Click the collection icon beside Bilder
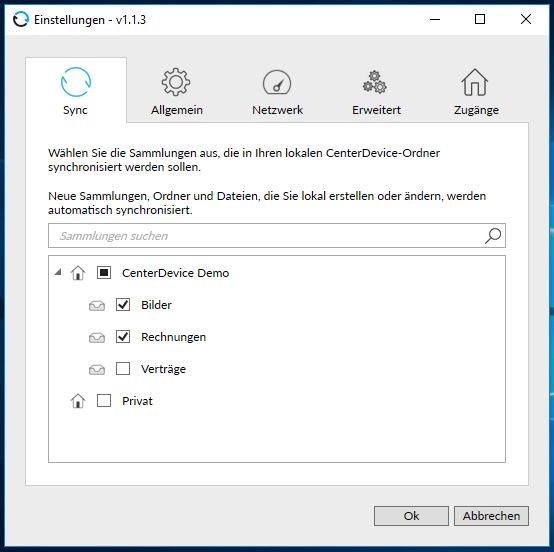 pos(97,305)
